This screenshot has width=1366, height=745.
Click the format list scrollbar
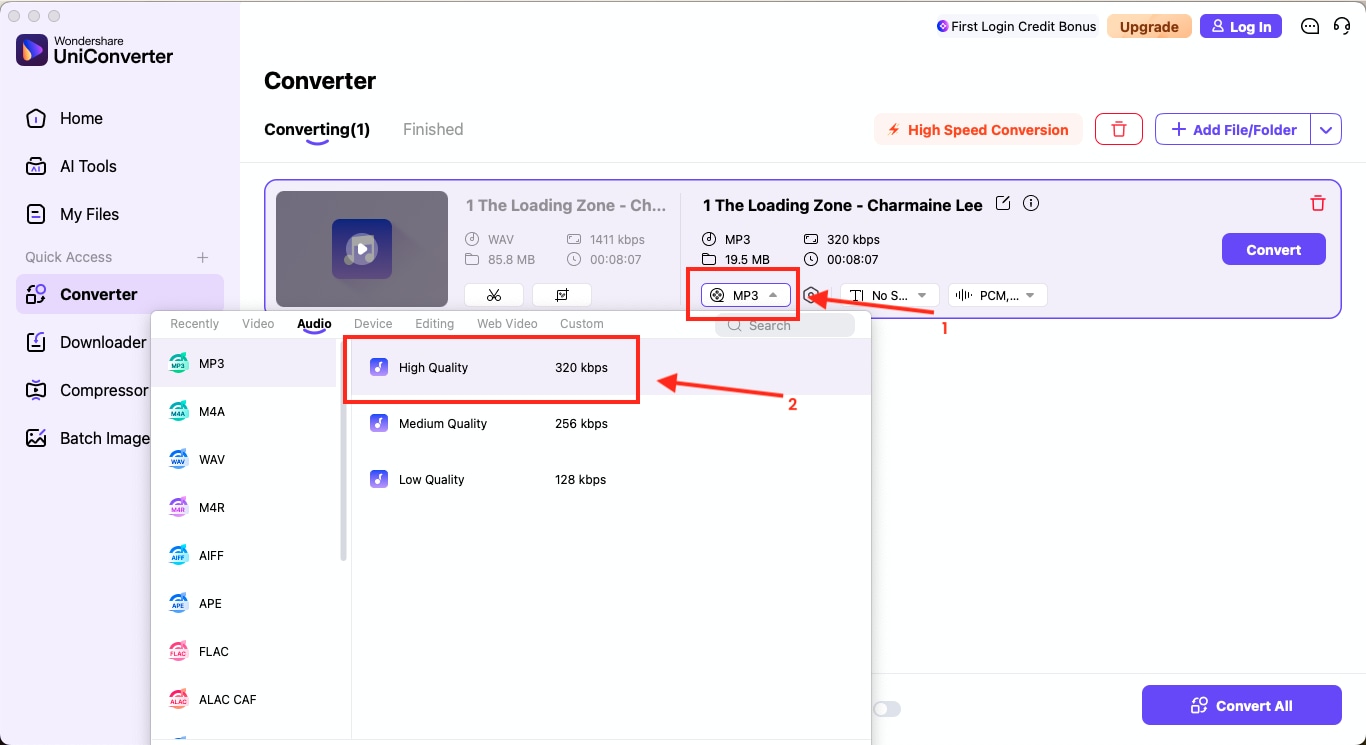tap(344, 450)
